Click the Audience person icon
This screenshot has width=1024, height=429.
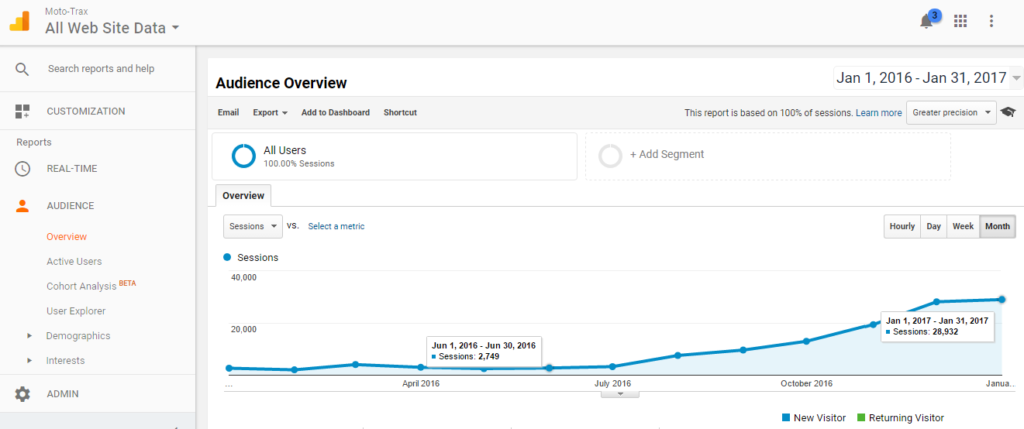tap(22, 206)
